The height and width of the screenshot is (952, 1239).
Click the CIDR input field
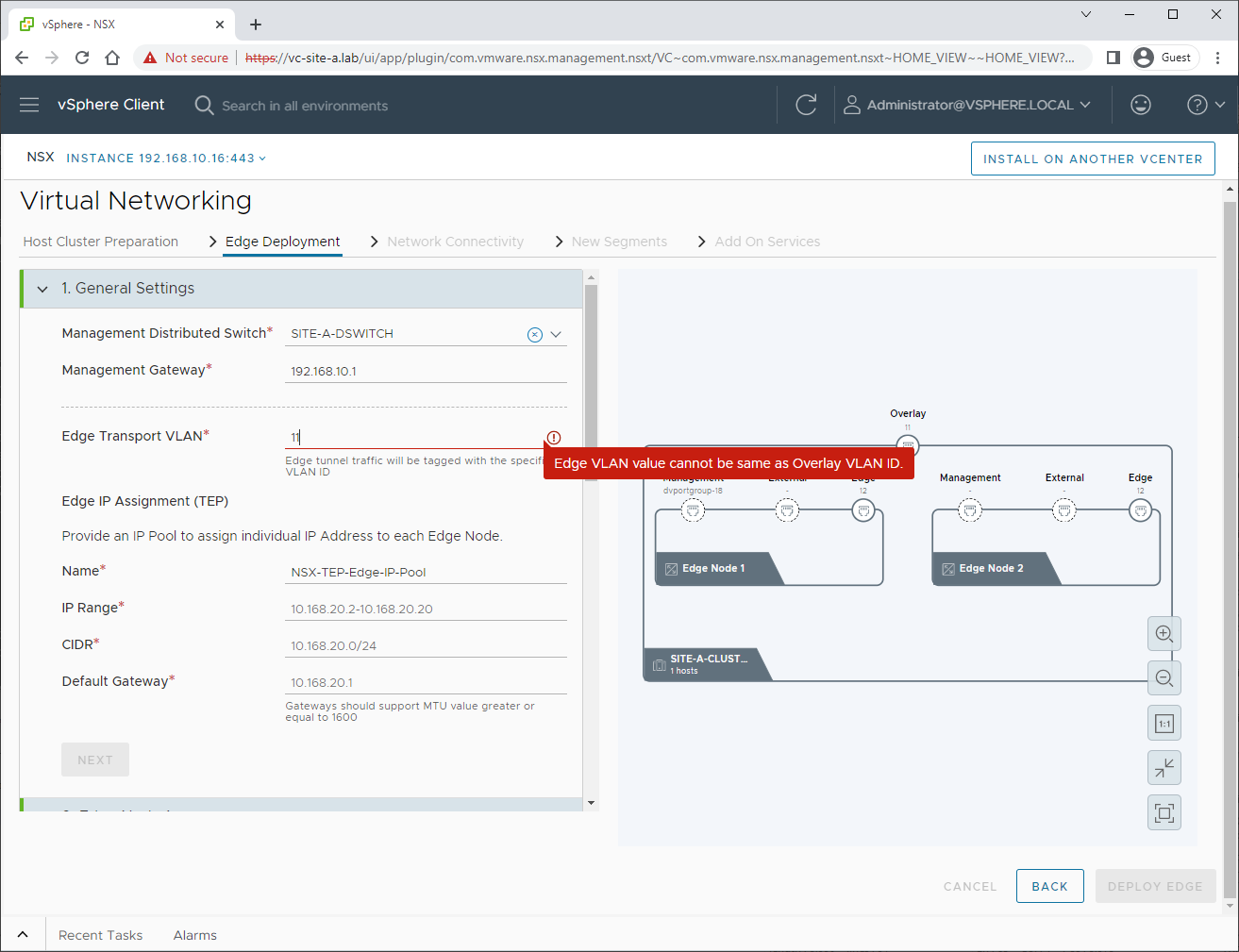(426, 645)
